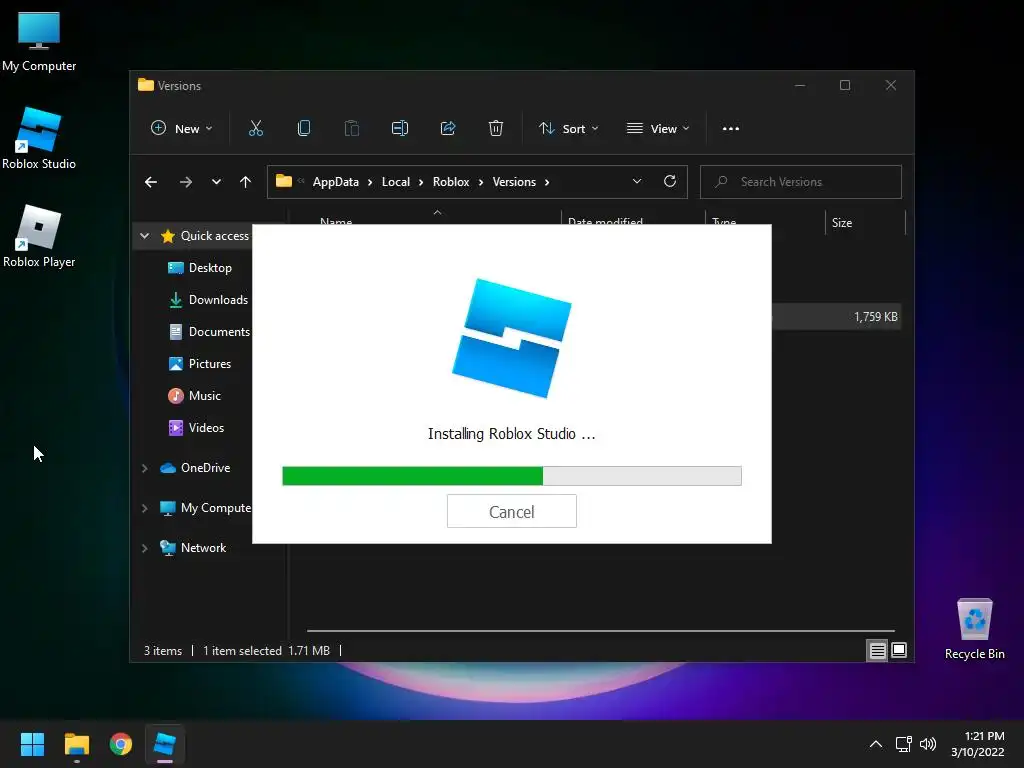
Task: Expand the My Computer tree node
Action: 144,508
